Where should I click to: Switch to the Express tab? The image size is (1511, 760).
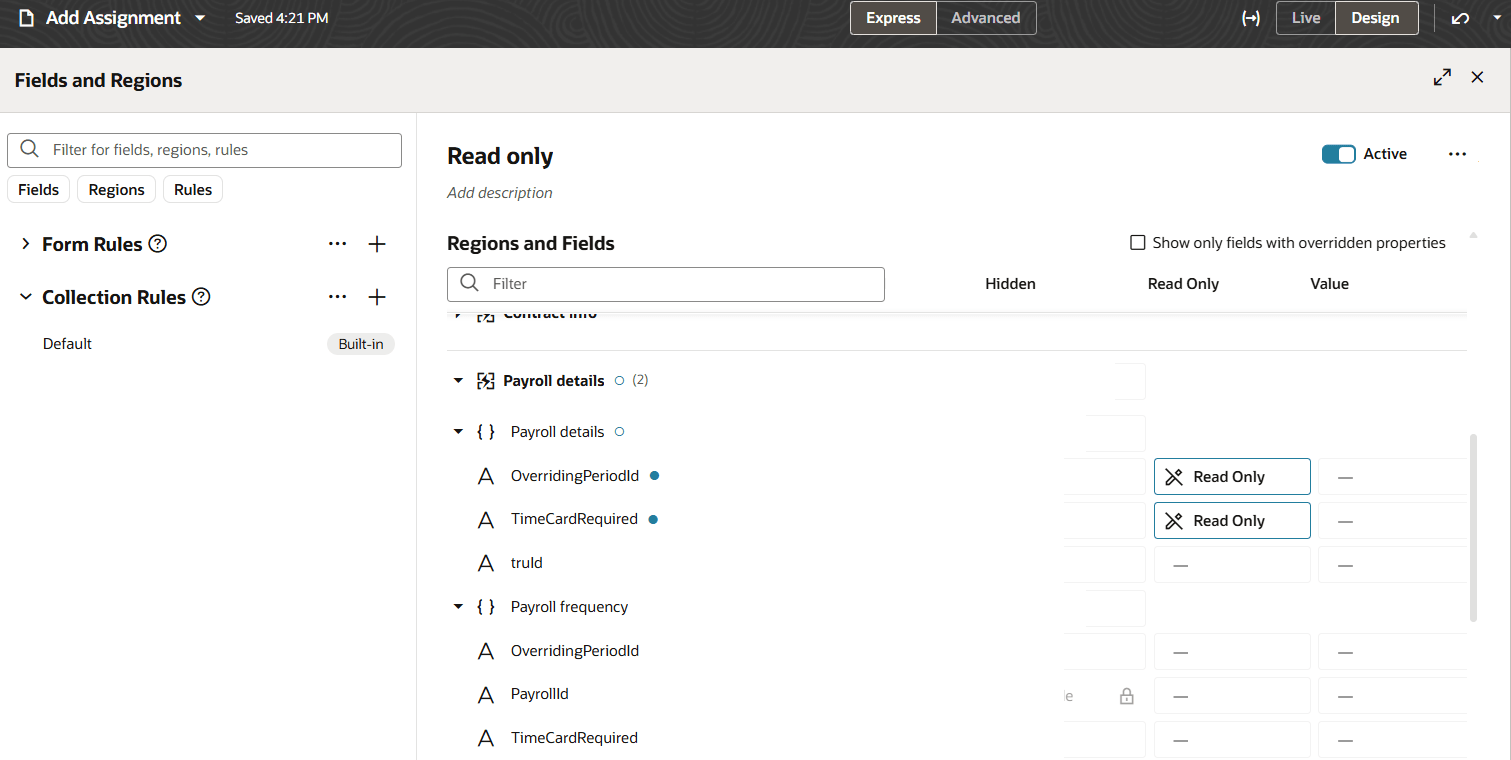(892, 17)
